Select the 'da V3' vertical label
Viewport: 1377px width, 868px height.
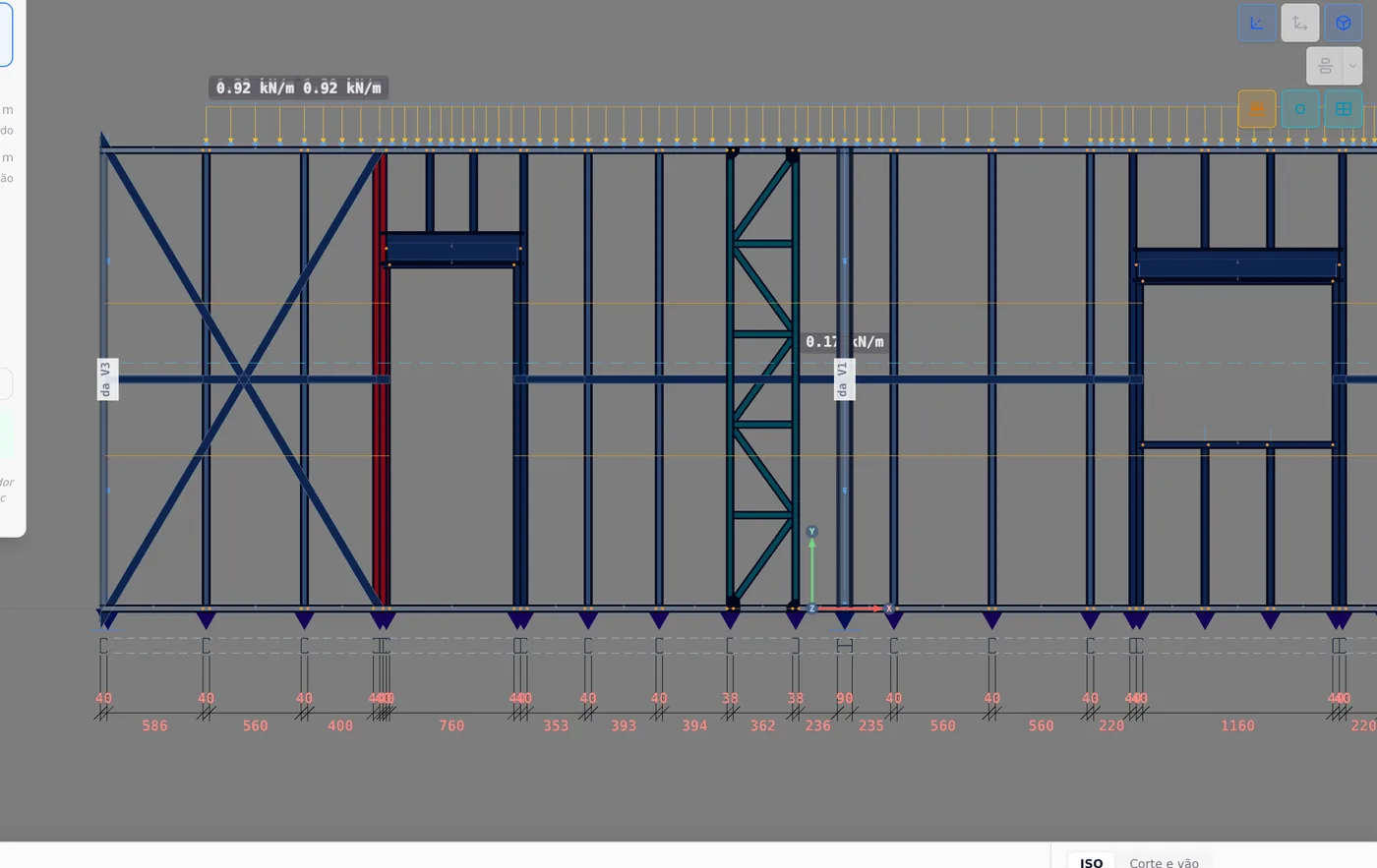pos(107,379)
